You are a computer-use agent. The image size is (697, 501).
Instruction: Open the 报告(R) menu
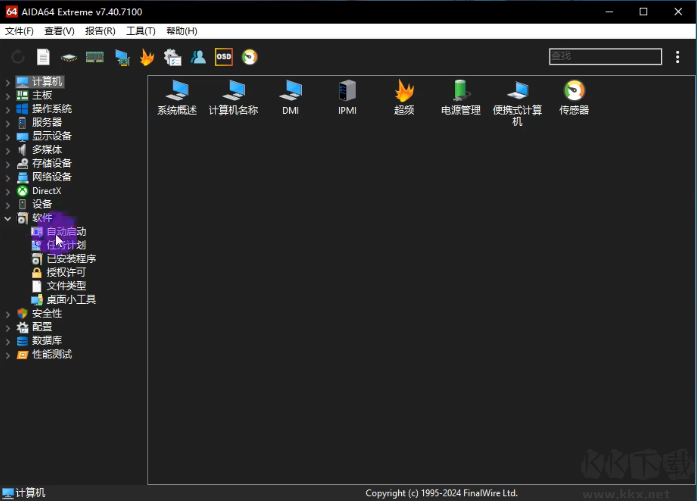coord(100,31)
